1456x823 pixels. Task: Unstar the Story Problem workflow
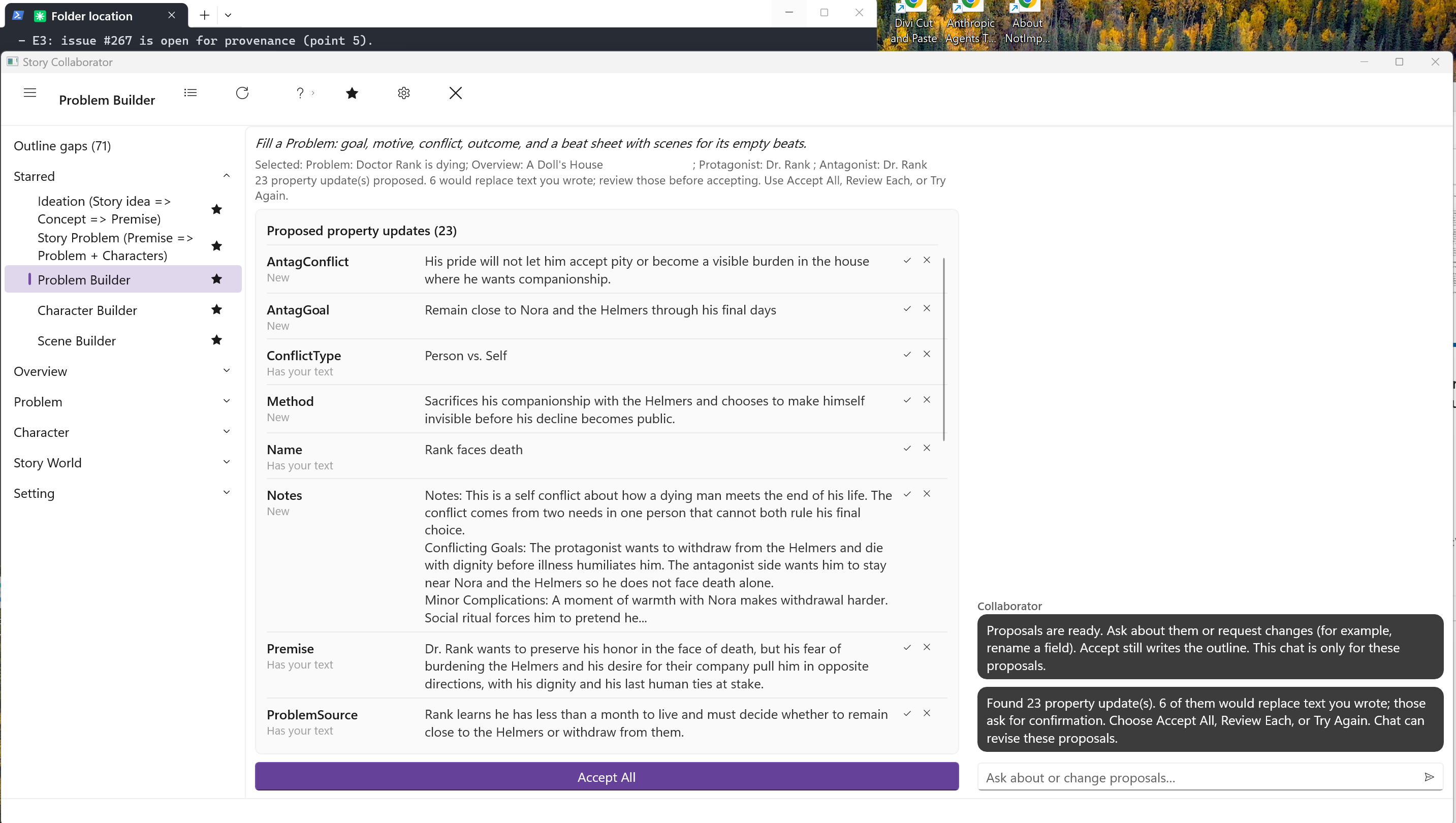(216, 246)
